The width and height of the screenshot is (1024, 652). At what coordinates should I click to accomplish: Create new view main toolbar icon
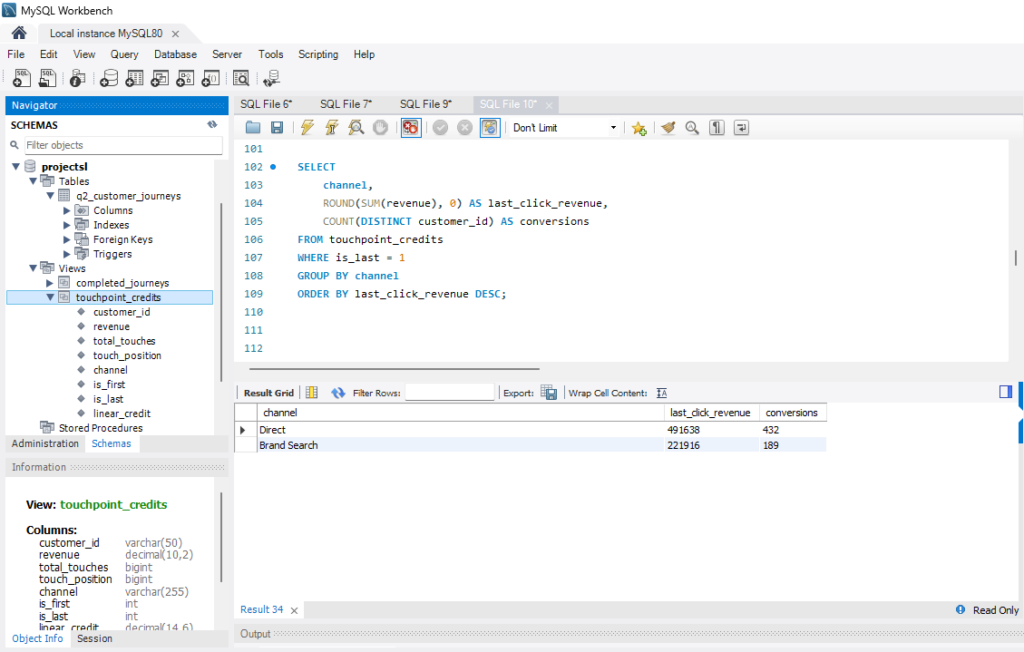pos(159,78)
